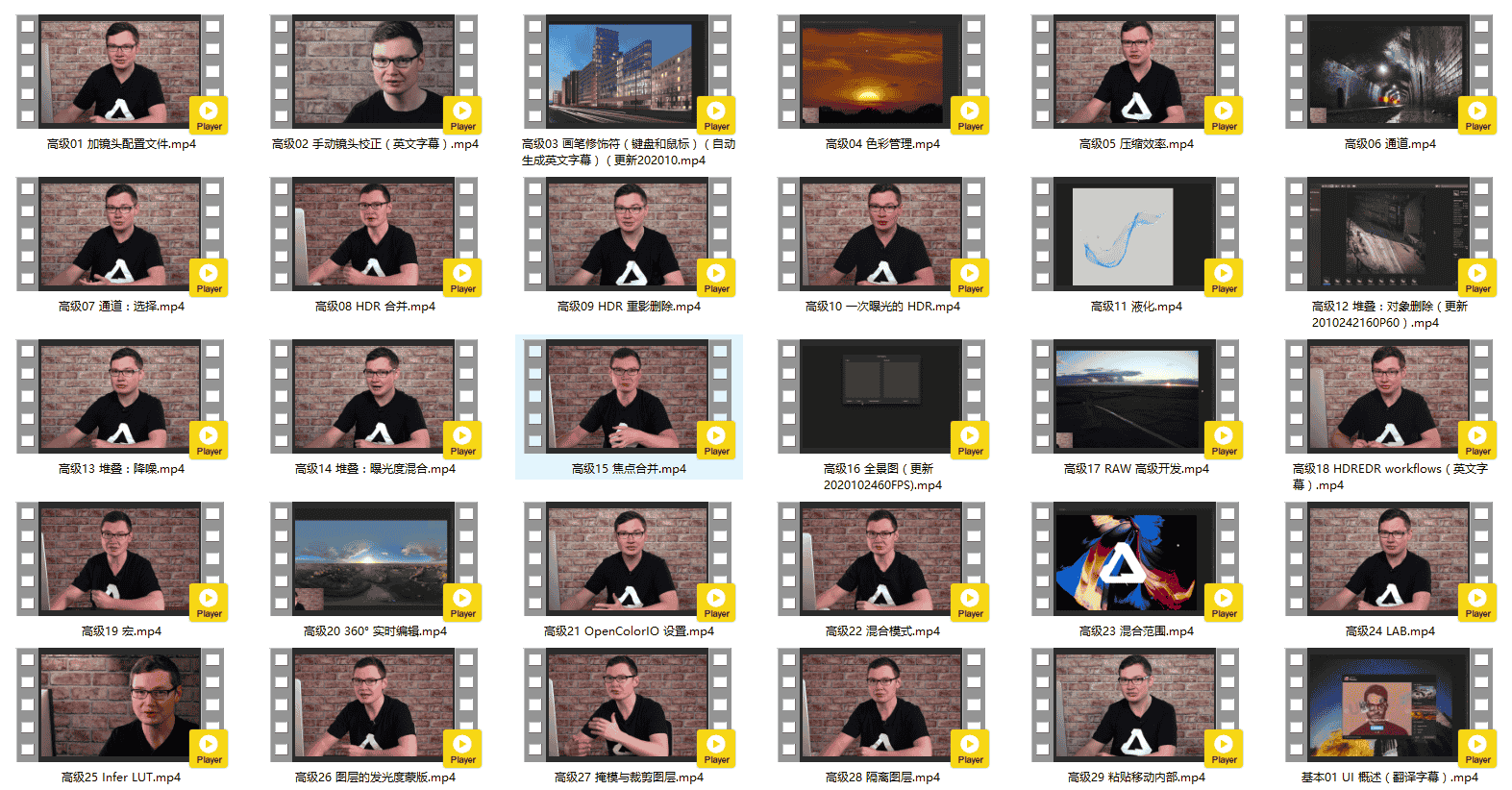Click the file name 高级05 压缩效率.mp4

point(1136,144)
